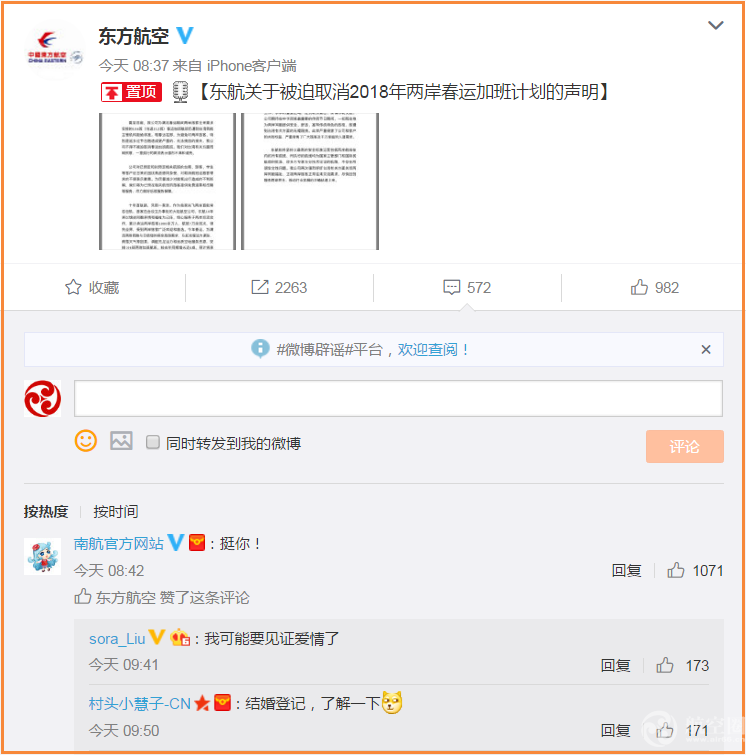Open the post options chevron menu
Image resolution: width=746 pixels, height=755 pixels.
click(716, 25)
